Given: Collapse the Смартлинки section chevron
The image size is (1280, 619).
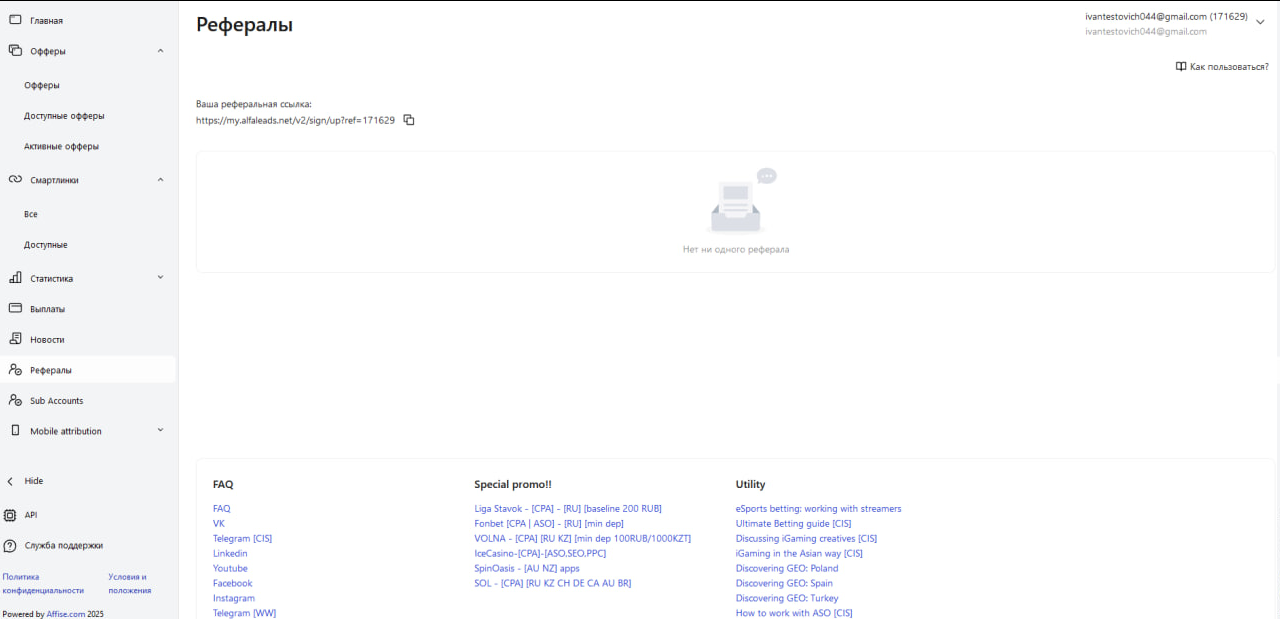Looking at the screenshot, I should click(160, 180).
